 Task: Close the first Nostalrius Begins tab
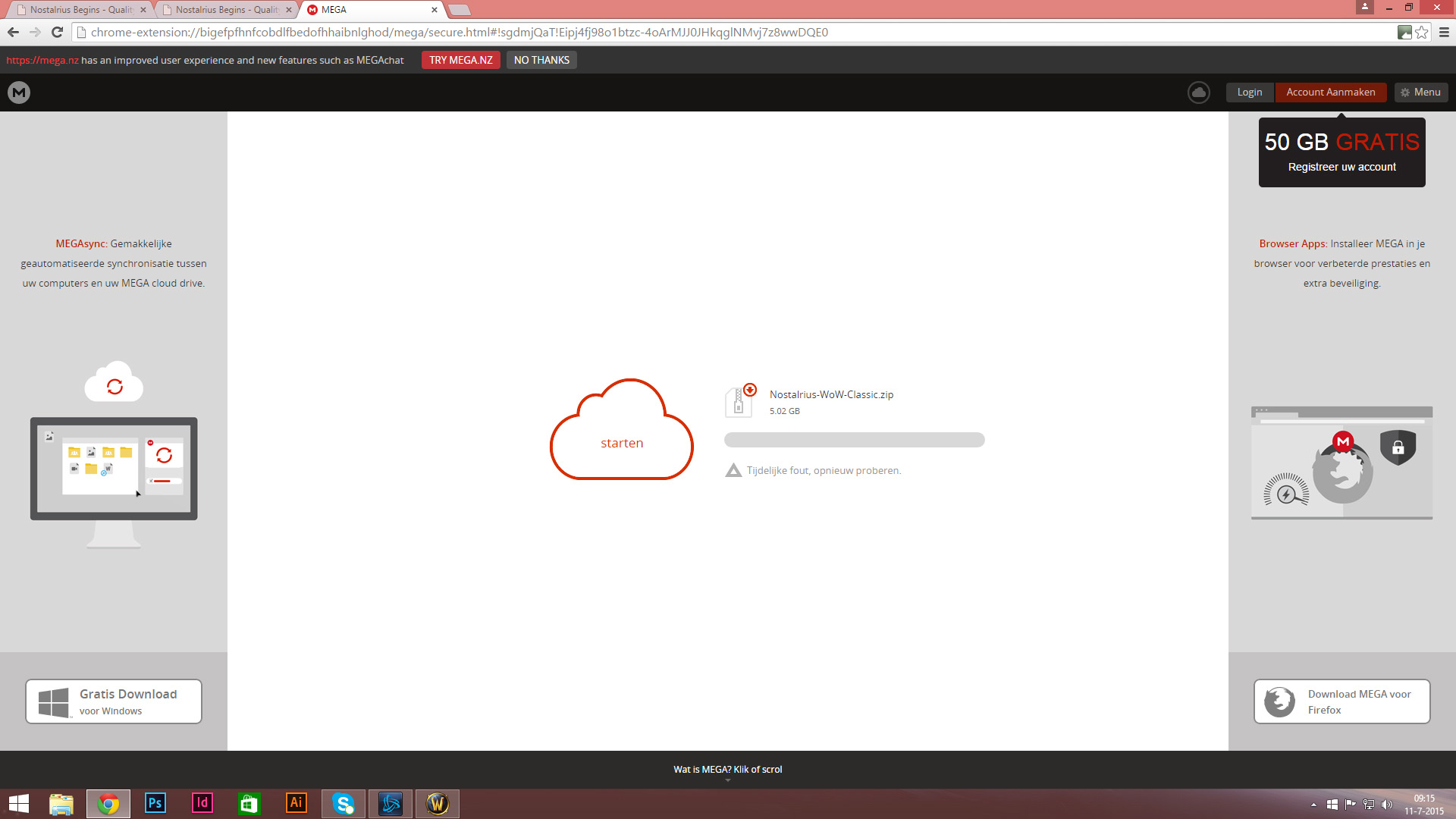(x=143, y=10)
